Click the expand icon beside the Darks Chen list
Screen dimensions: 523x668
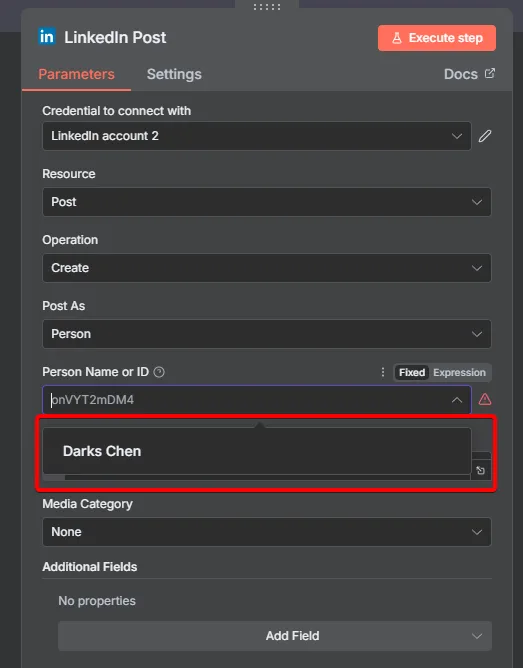pyautogui.click(x=481, y=470)
